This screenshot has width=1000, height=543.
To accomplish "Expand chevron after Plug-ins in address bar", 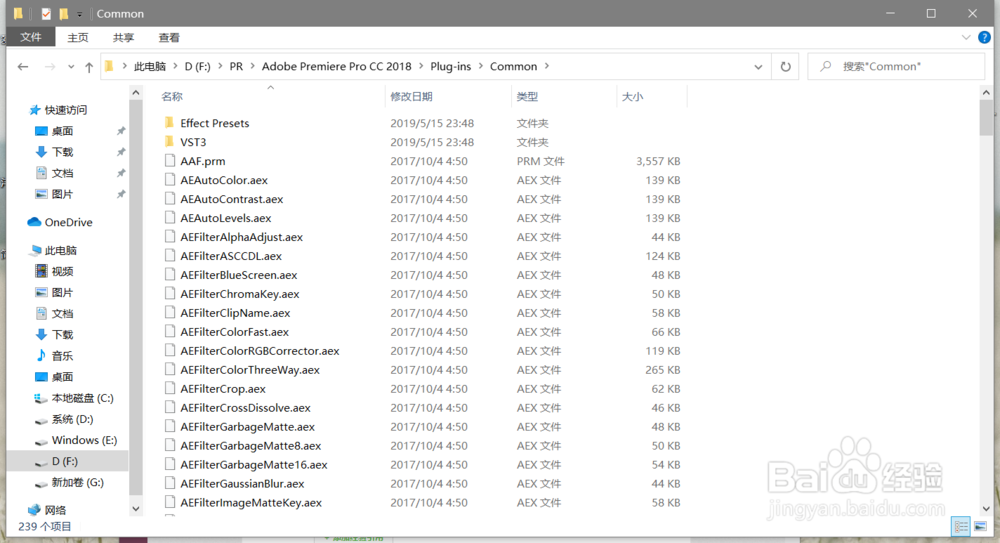I will [480, 66].
